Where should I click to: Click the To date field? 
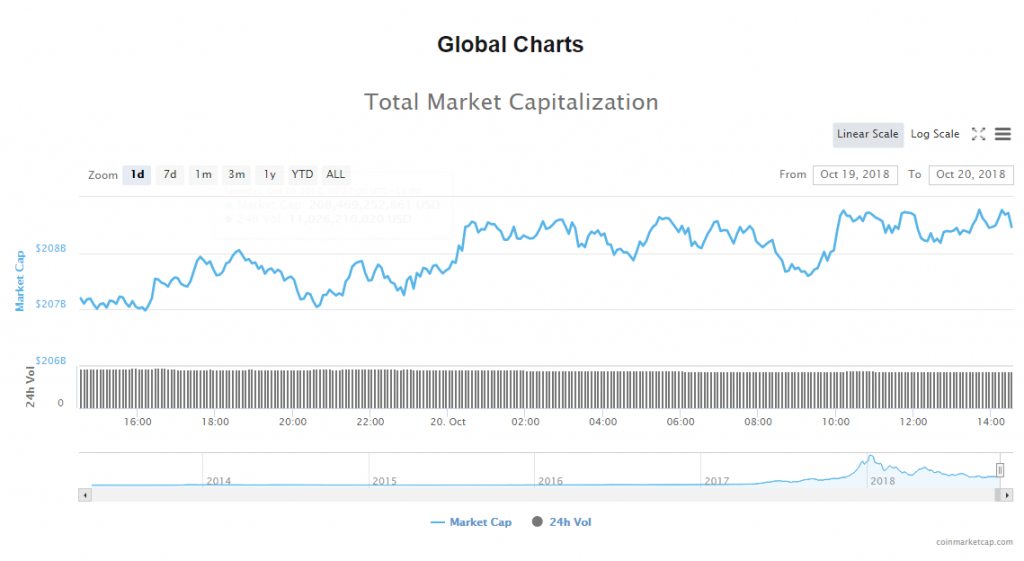click(x=971, y=174)
